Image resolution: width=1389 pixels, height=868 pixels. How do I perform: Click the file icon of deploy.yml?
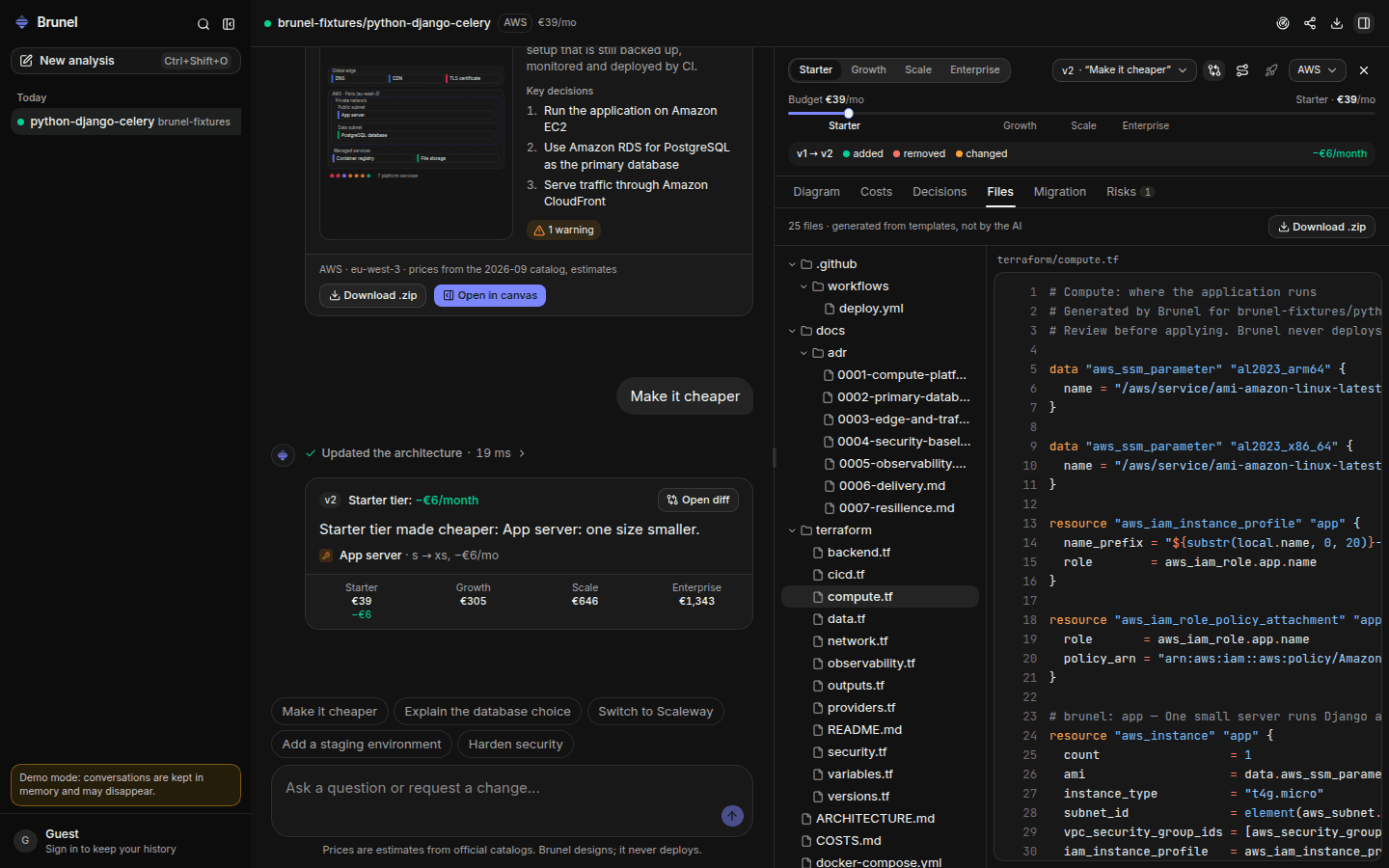point(830,309)
